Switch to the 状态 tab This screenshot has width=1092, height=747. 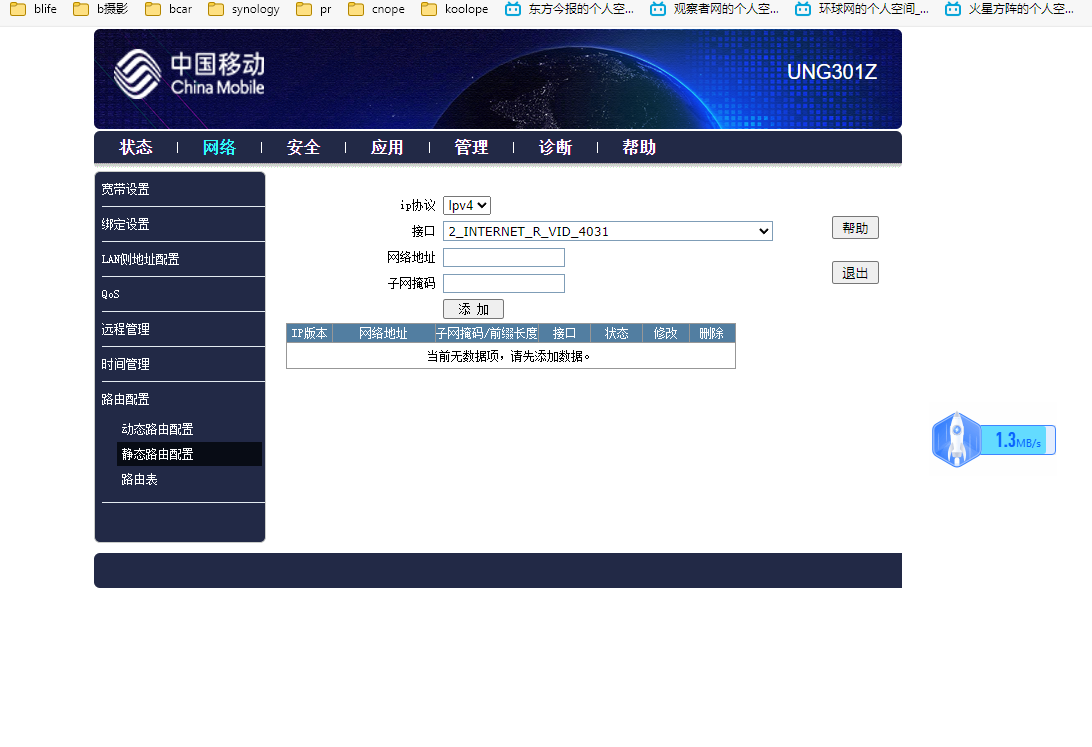(136, 148)
